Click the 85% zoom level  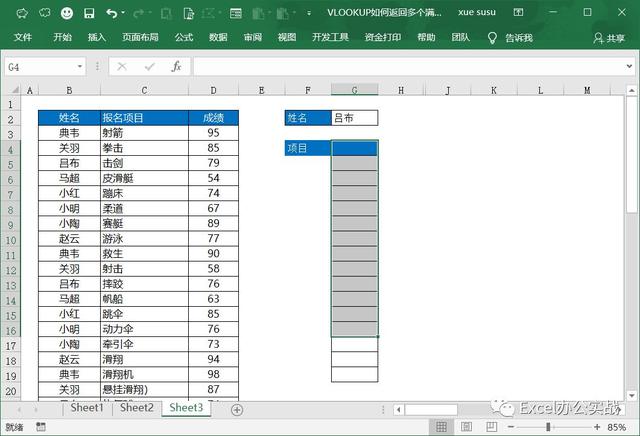tap(617, 427)
